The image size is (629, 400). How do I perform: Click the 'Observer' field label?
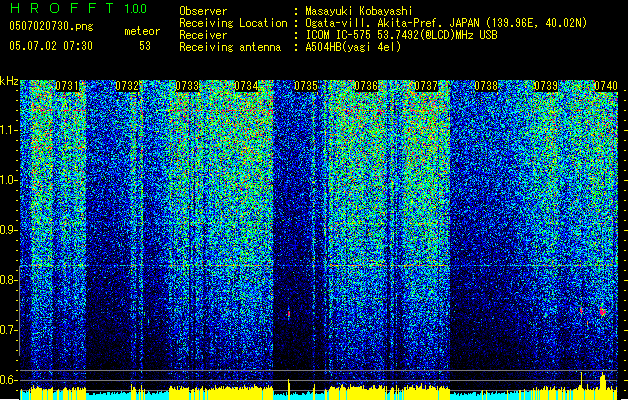click(x=203, y=11)
